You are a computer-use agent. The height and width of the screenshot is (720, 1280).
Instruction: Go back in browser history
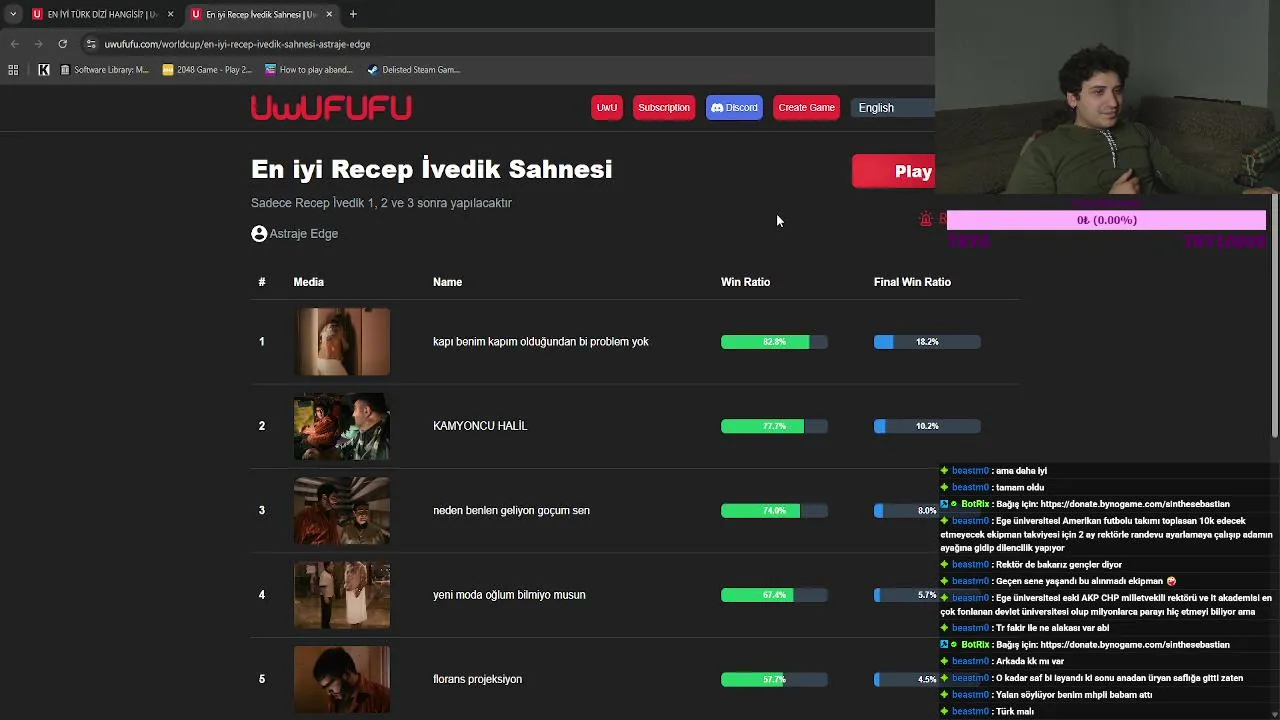tap(14, 44)
